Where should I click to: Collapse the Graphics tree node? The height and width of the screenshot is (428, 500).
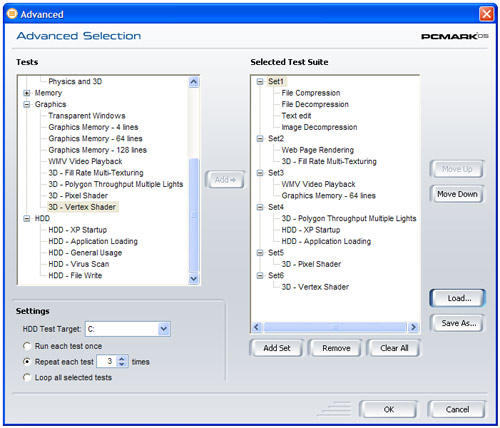(x=27, y=104)
